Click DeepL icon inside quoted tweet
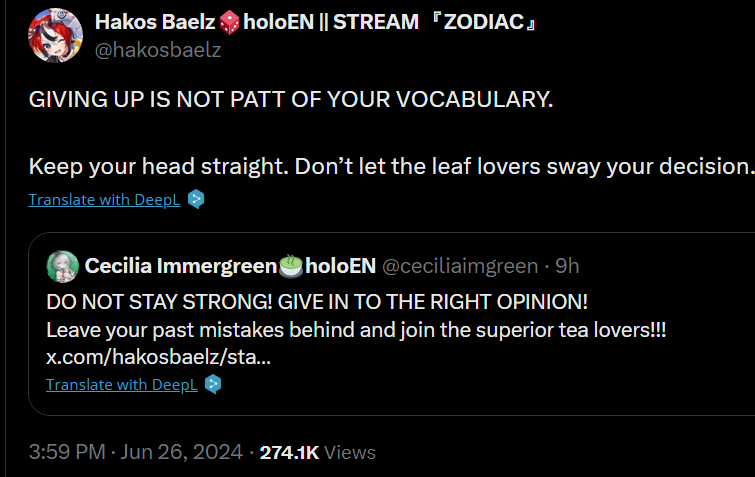 coord(213,385)
